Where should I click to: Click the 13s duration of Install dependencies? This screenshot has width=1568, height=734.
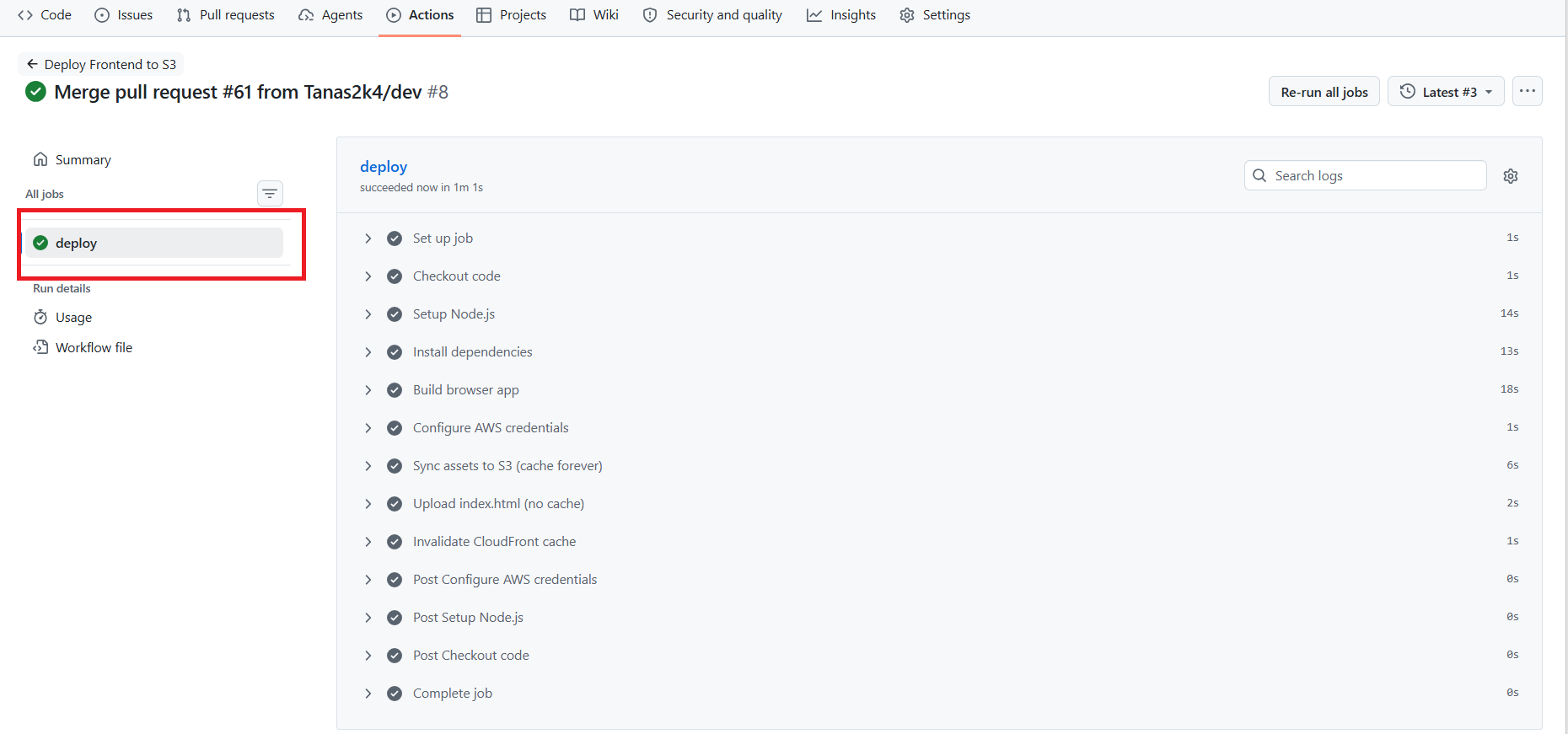click(1509, 351)
